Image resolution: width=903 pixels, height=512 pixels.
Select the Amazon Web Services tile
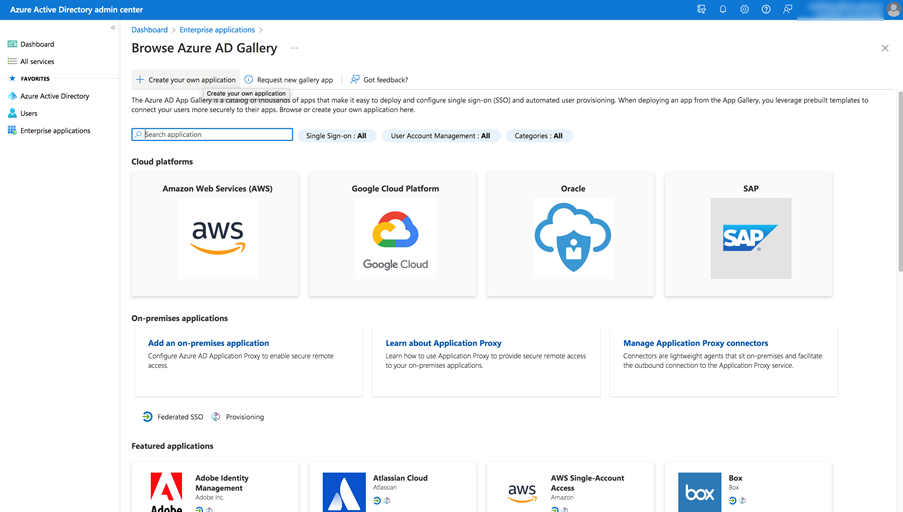point(217,235)
